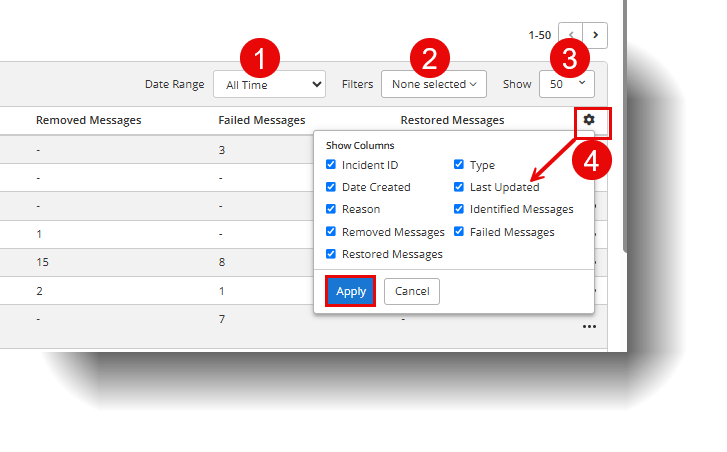Disable the Failed Messages column checkbox
Image resolution: width=727 pixels, height=452 pixels.
click(x=459, y=232)
